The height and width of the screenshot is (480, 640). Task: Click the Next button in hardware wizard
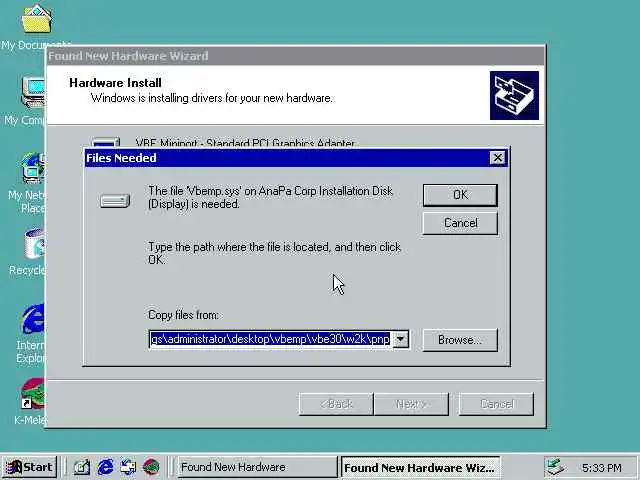pyautogui.click(x=411, y=404)
